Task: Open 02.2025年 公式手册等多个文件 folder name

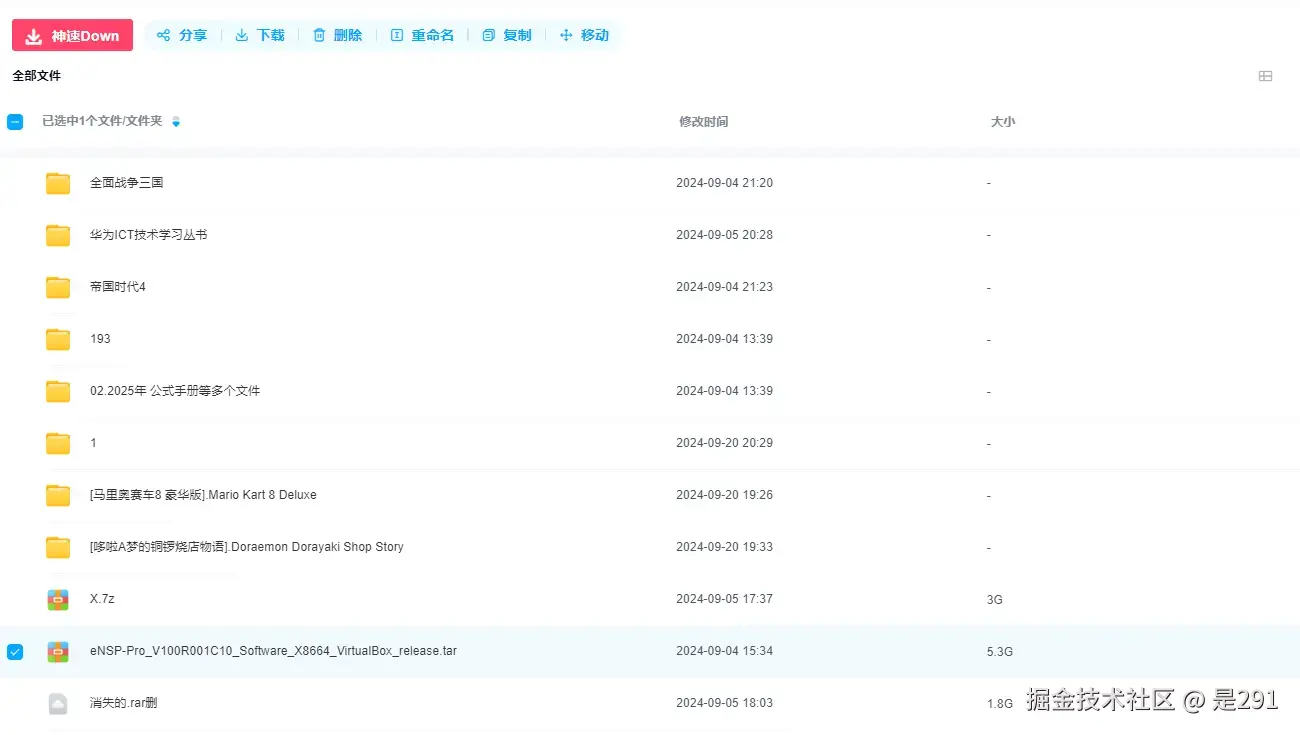Action: (175, 391)
